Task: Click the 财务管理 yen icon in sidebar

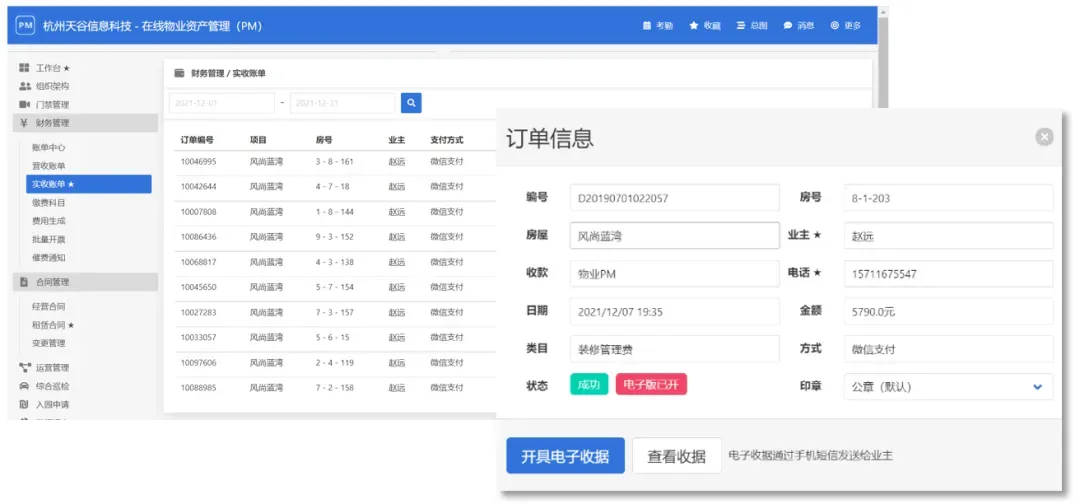Action: [x=23, y=123]
